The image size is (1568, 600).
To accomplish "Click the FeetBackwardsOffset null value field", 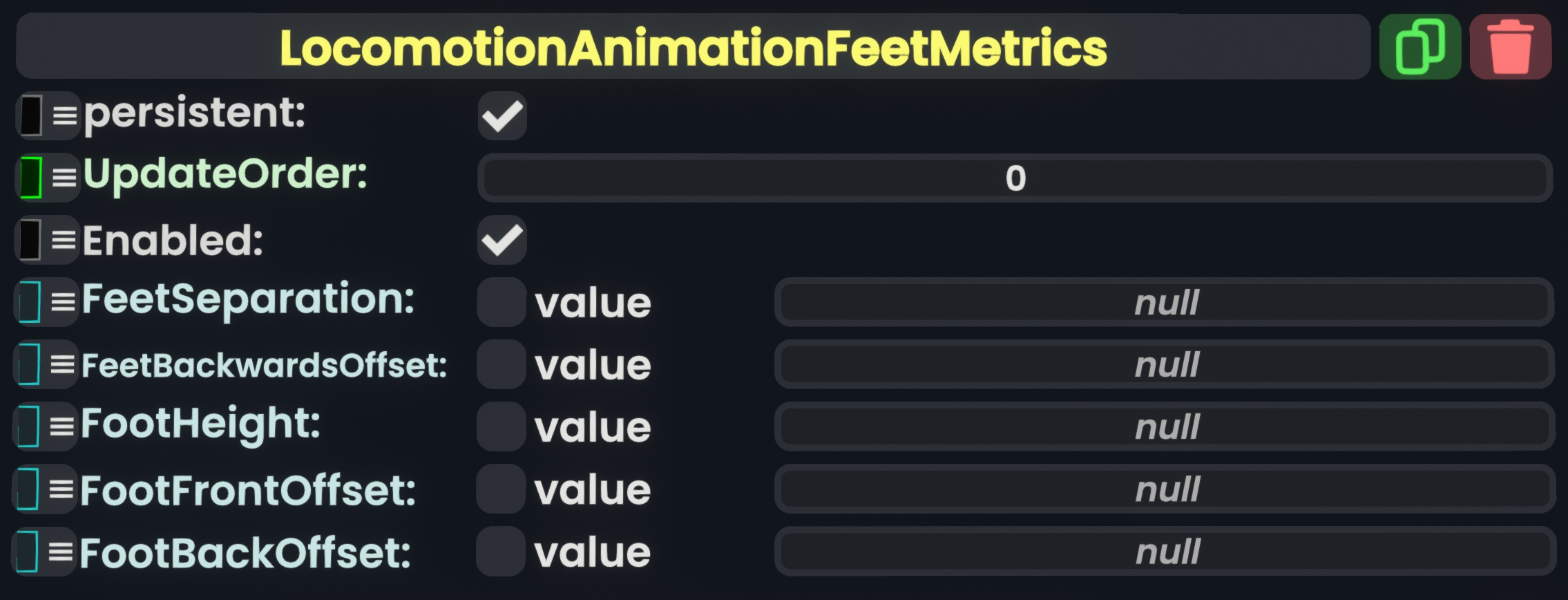I will coord(1165,364).
